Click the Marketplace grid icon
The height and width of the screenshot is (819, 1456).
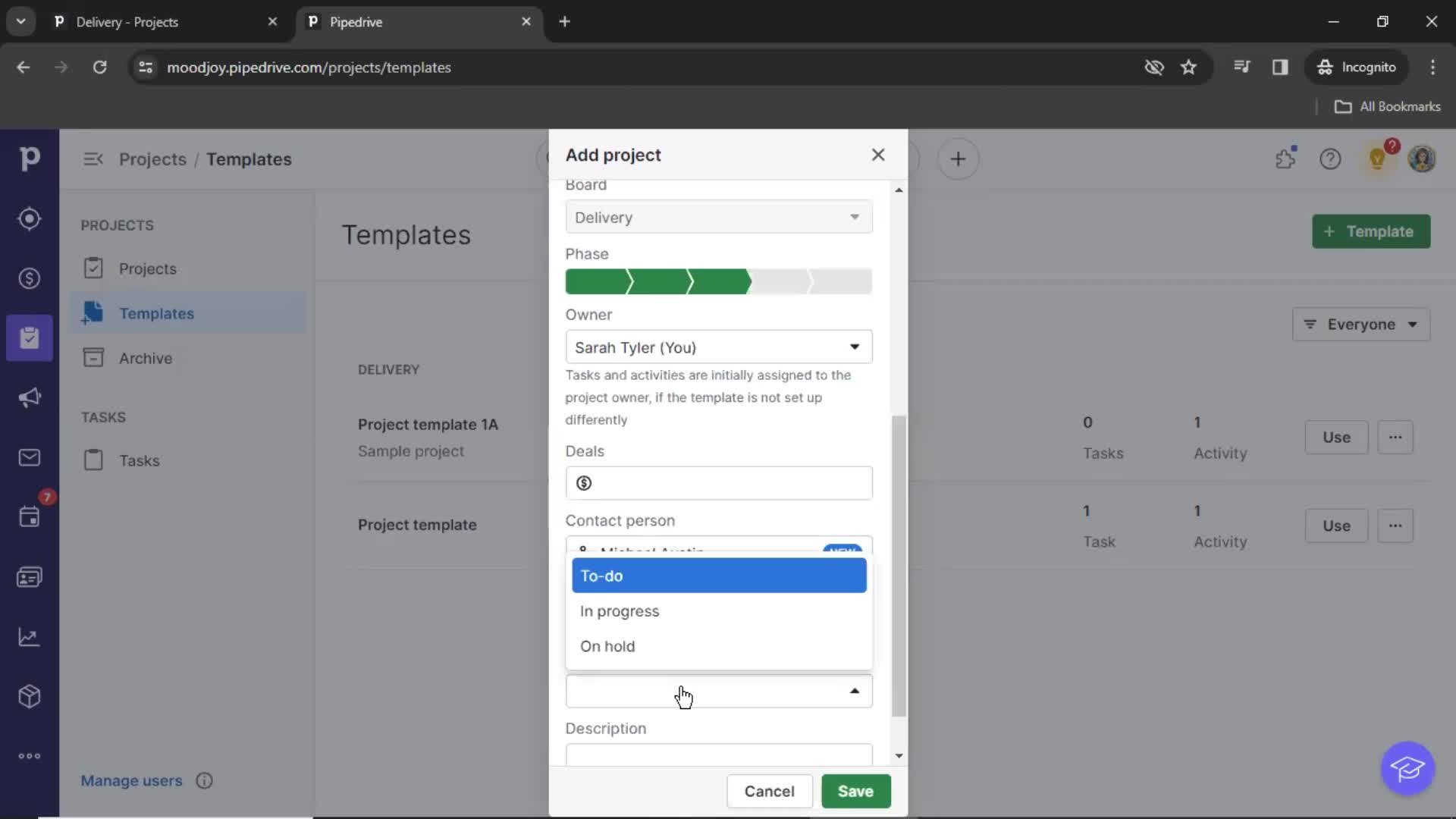[29, 697]
